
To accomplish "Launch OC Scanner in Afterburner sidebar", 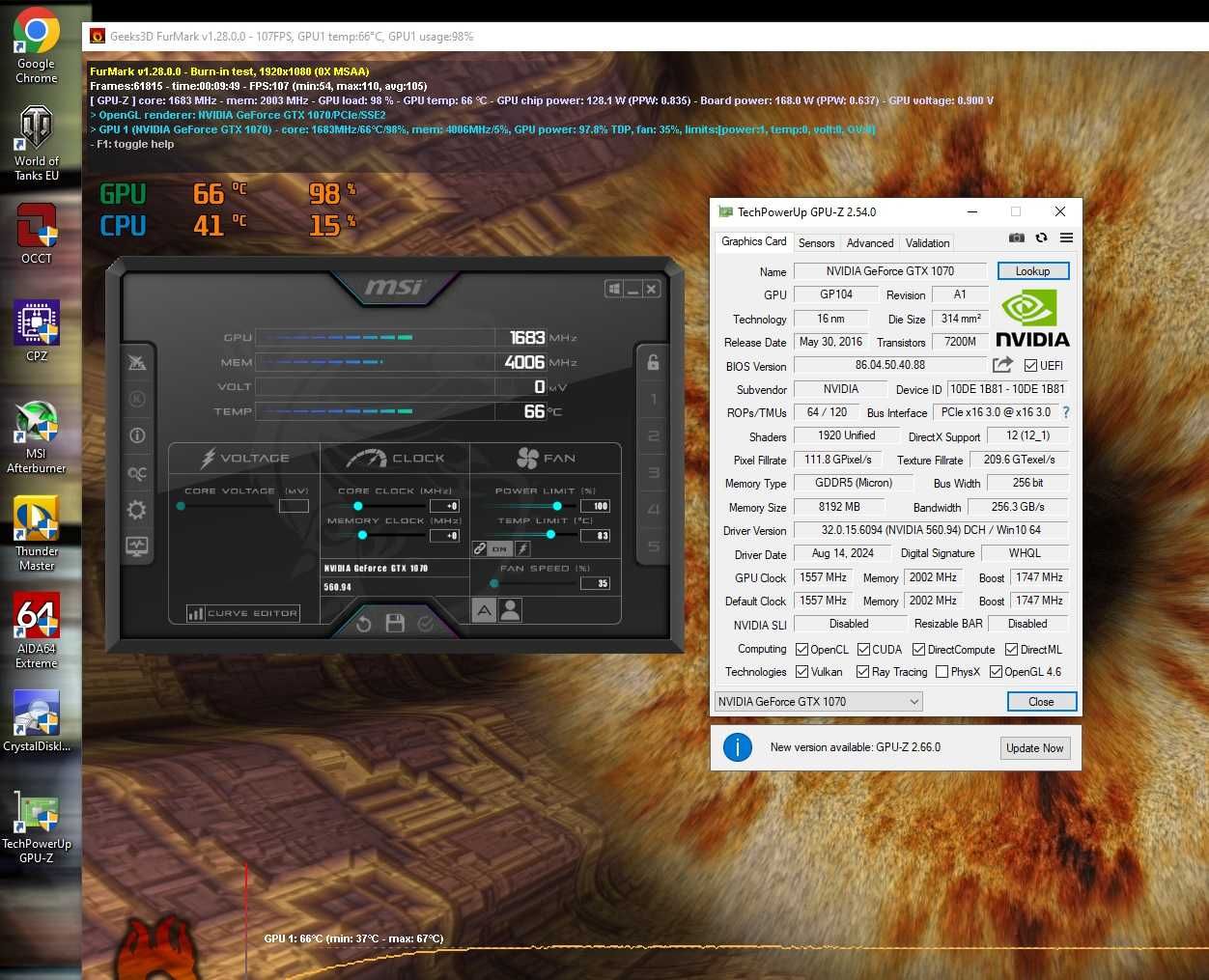I will click(x=137, y=473).
